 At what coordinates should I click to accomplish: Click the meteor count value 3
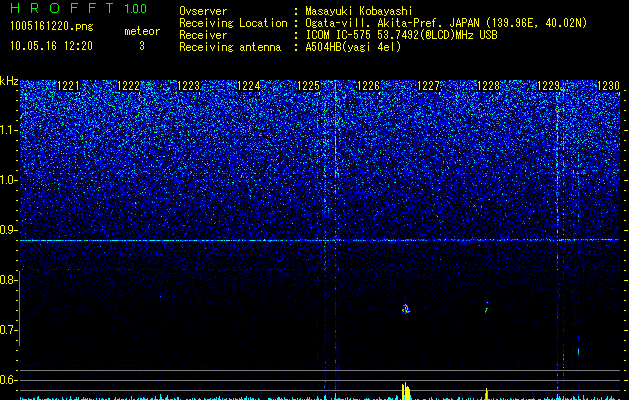coord(142,46)
